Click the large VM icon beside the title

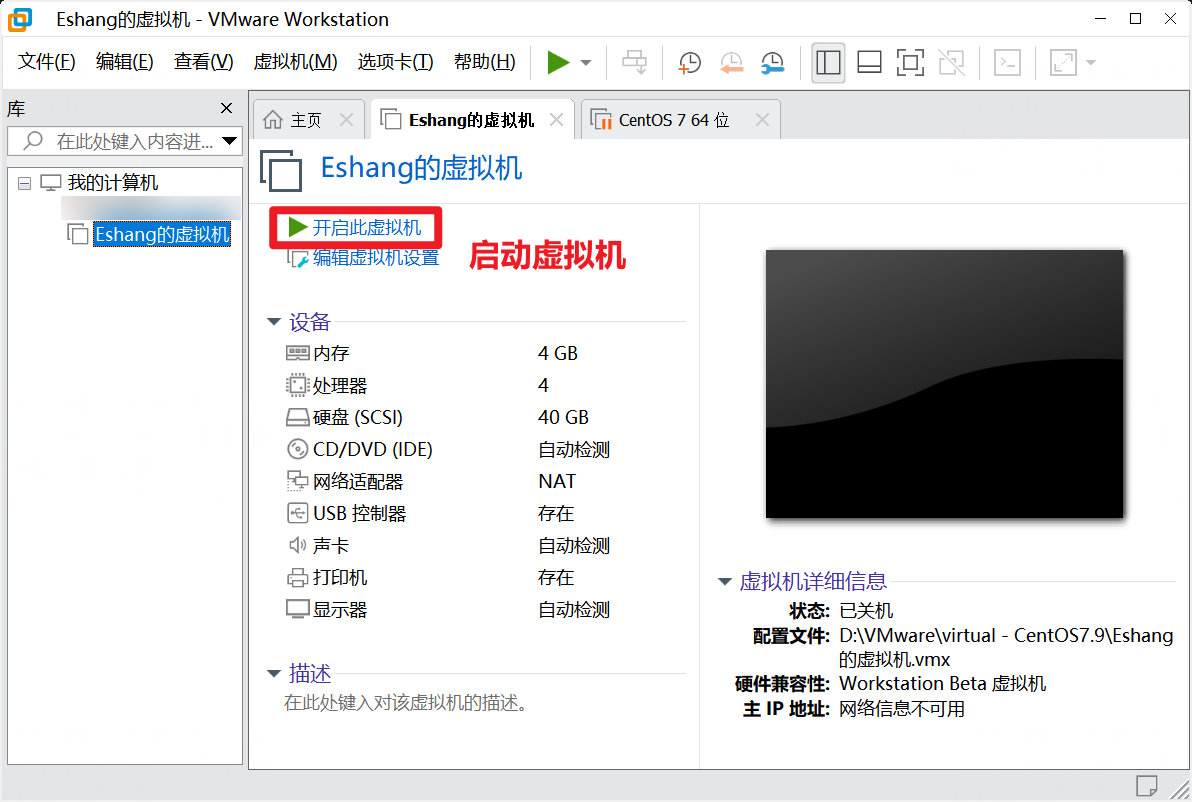click(281, 170)
